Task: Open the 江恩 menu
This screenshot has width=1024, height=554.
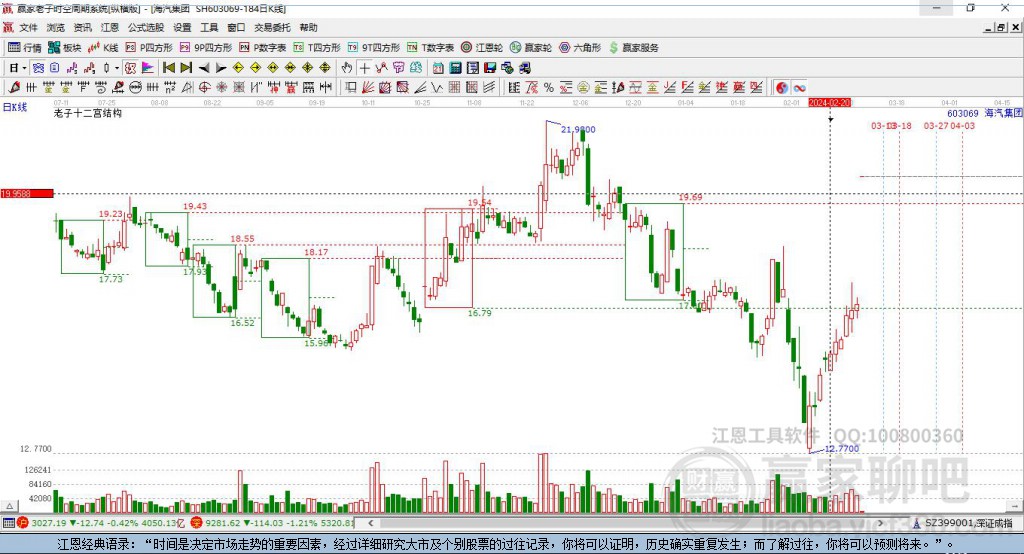Action: click(x=110, y=27)
